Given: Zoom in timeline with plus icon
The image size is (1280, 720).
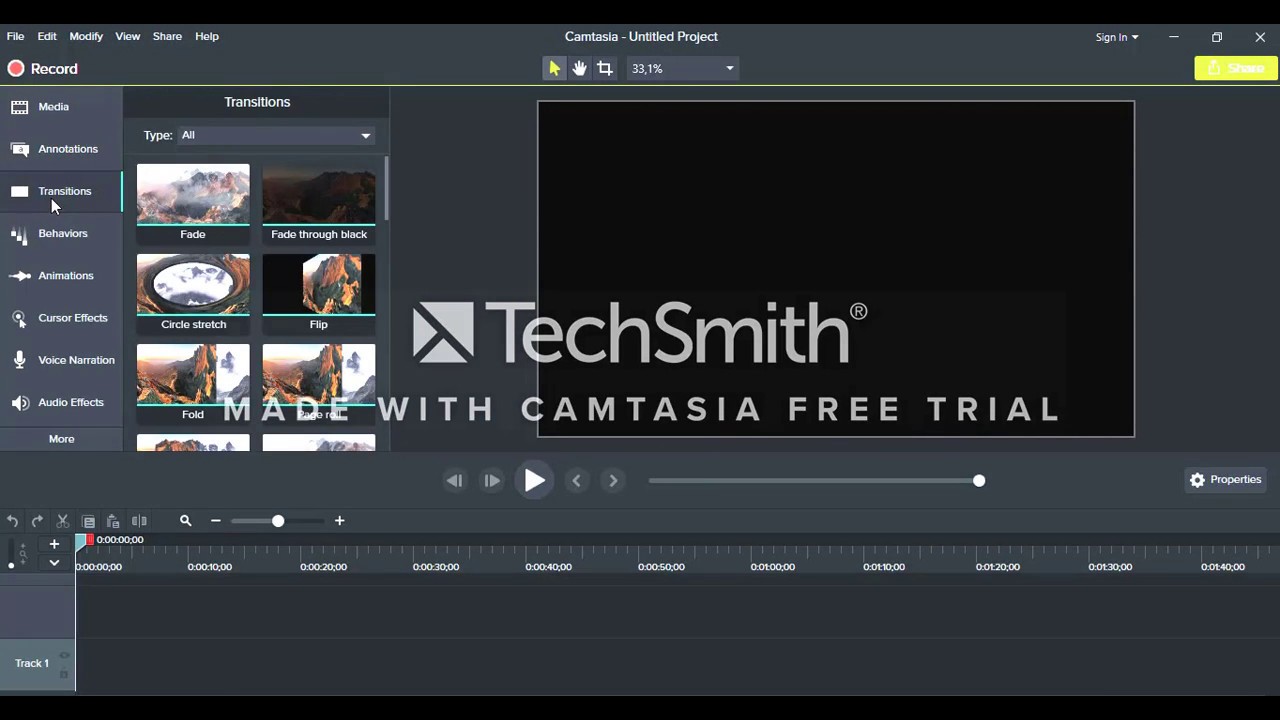Looking at the screenshot, I should [340, 521].
